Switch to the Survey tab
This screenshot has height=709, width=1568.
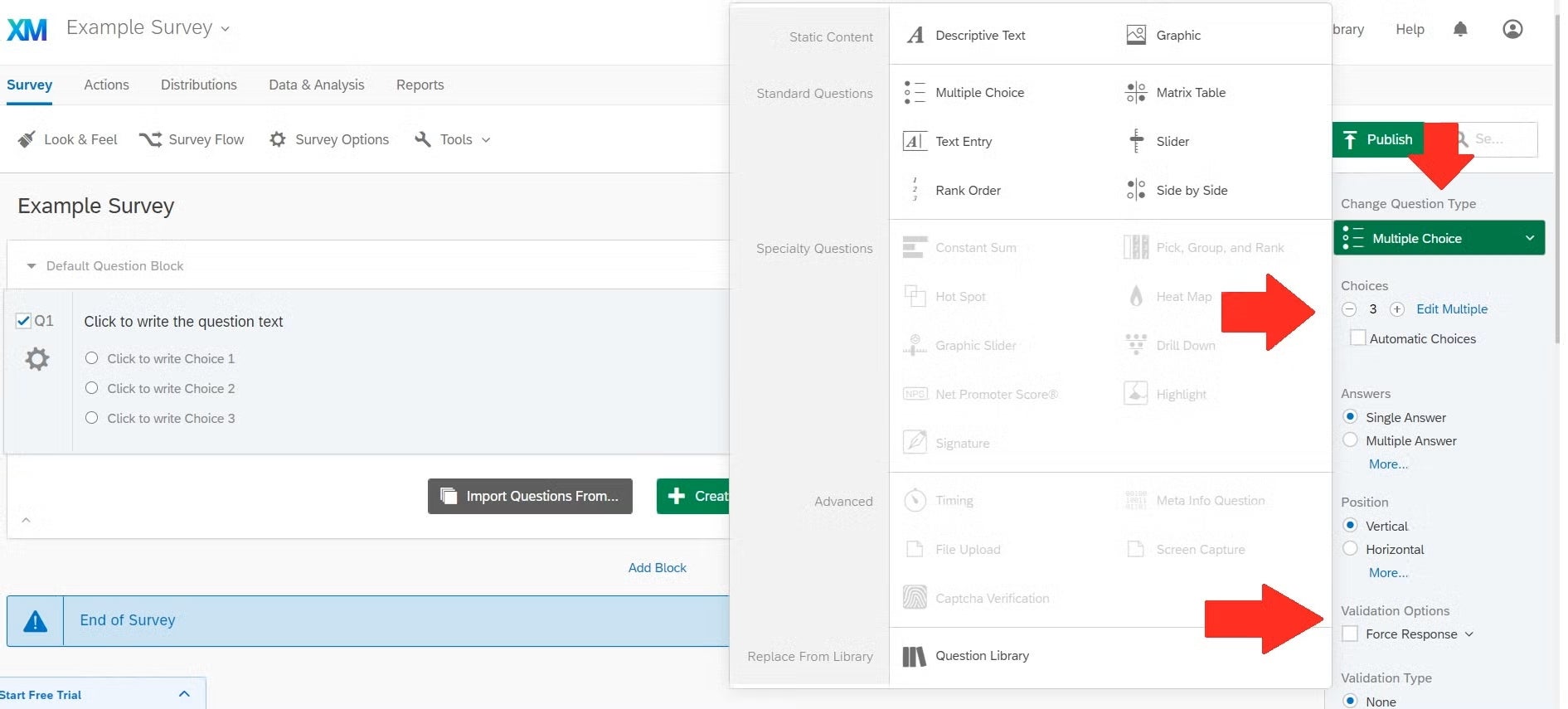pyautogui.click(x=29, y=85)
